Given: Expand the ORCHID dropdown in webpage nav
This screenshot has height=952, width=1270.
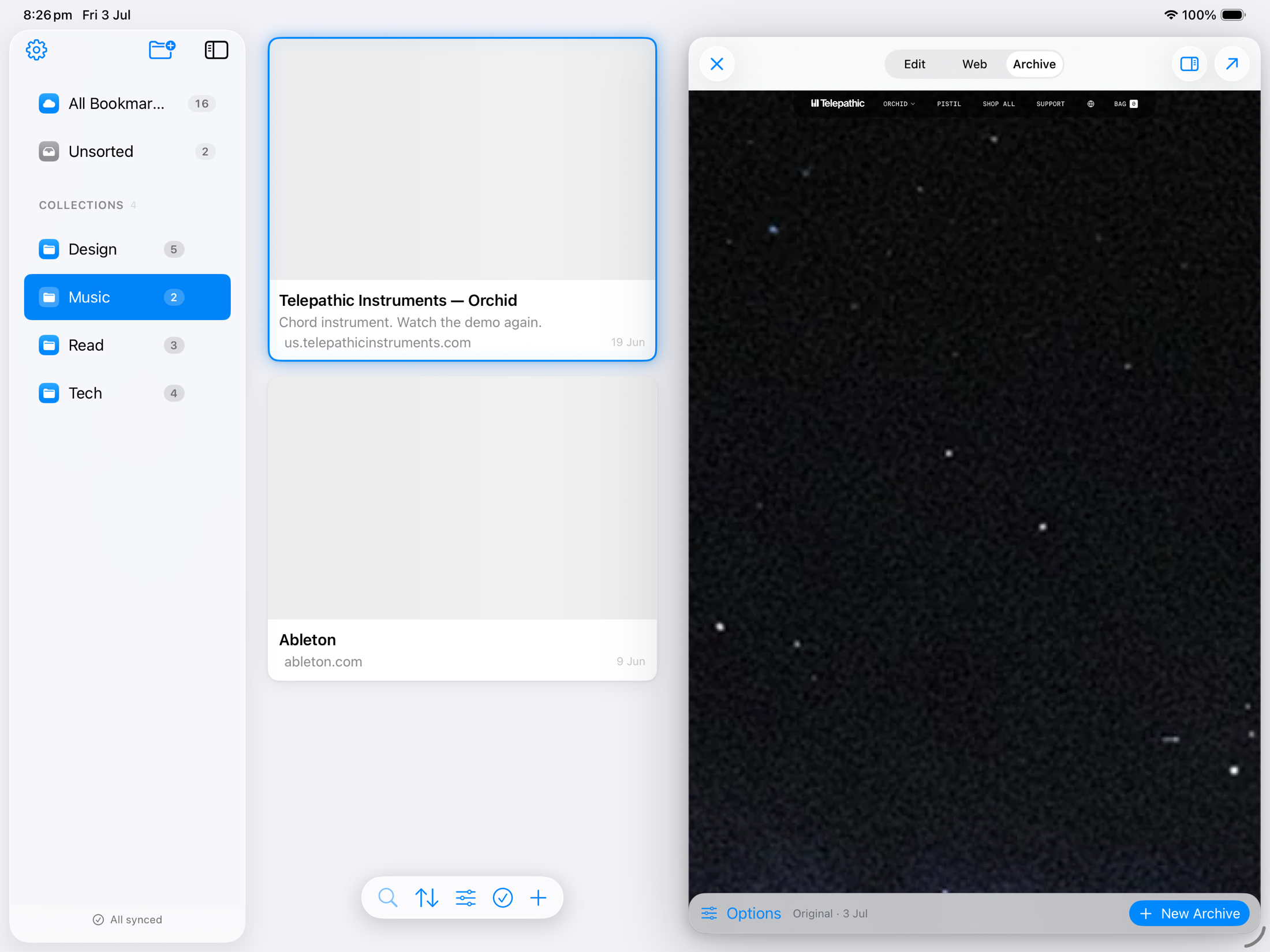Looking at the screenshot, I should click(x=899, y=104).
